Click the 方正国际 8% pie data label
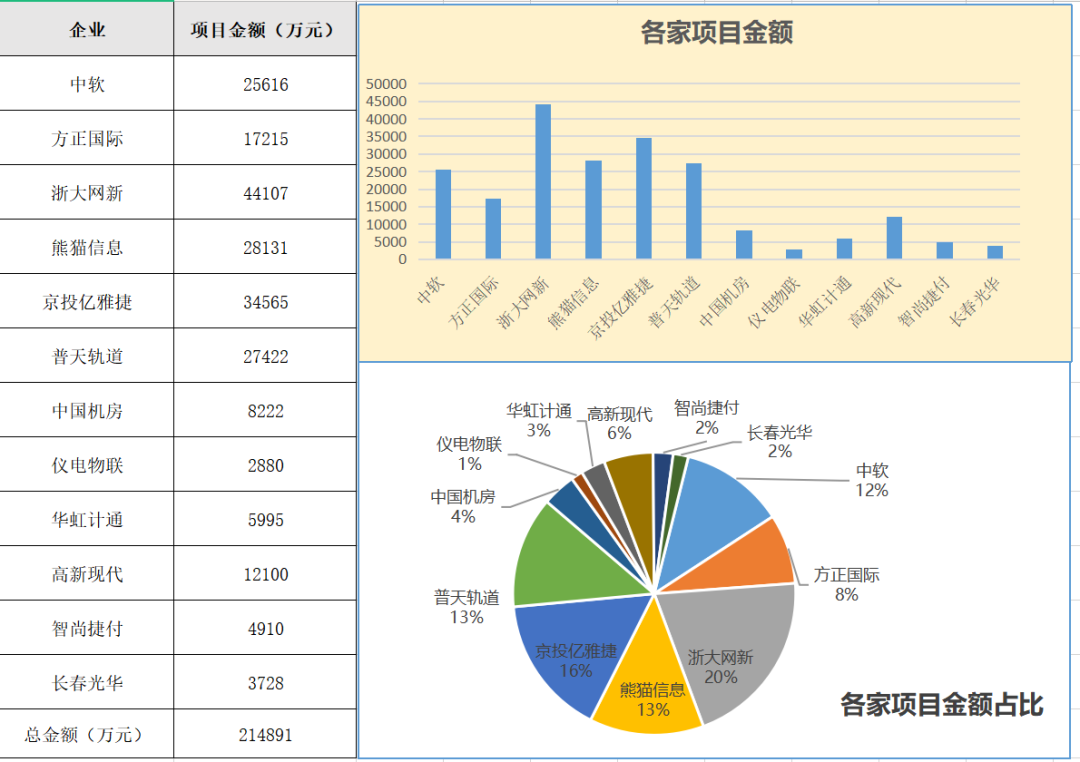Viewport: 1080px width, 762px height. (847, 585)
